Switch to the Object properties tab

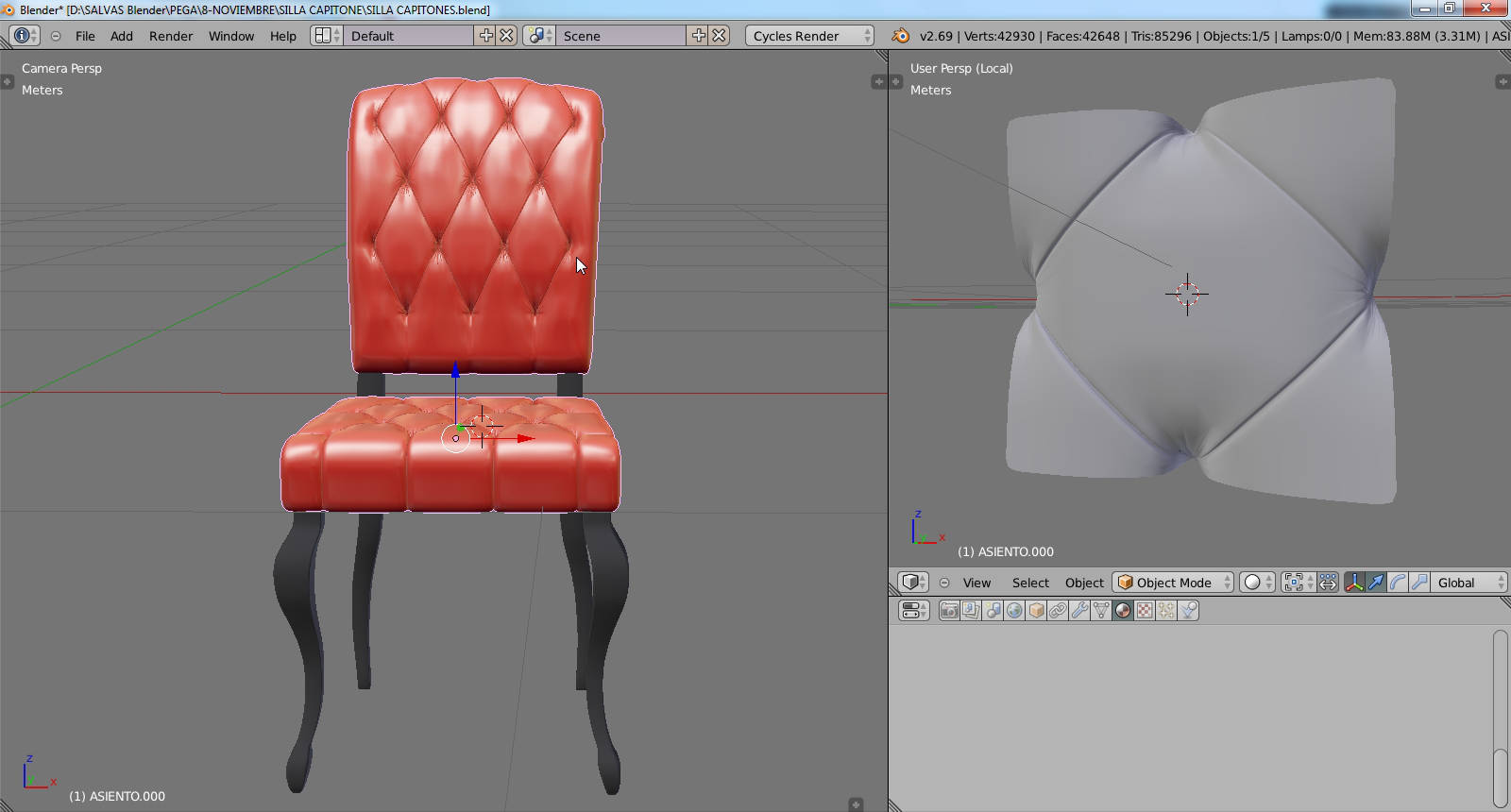pyautogui.click(x=1036, y=610)
